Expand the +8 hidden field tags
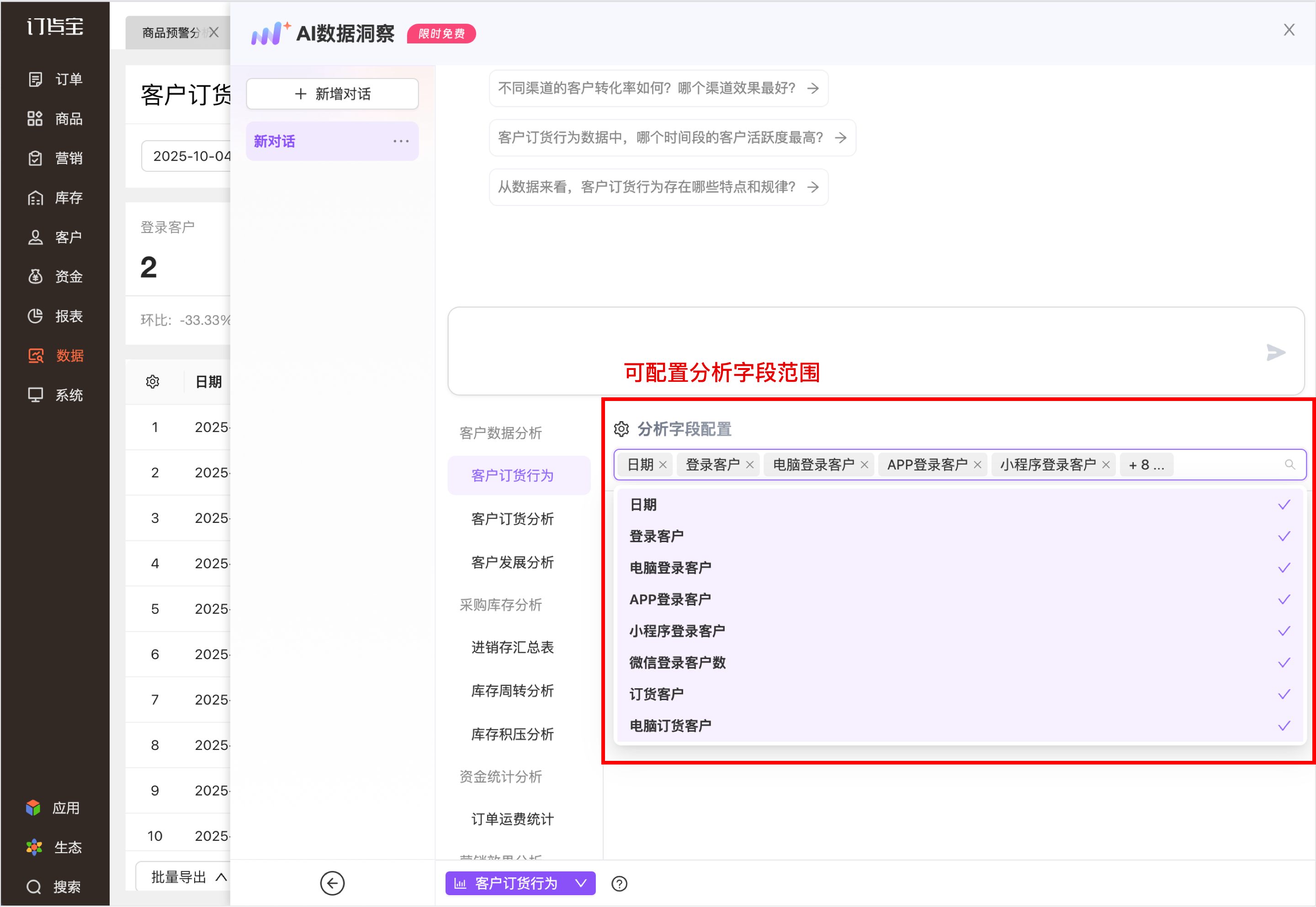This screenshot has height=907, width=1316. tap(1146, 465)
